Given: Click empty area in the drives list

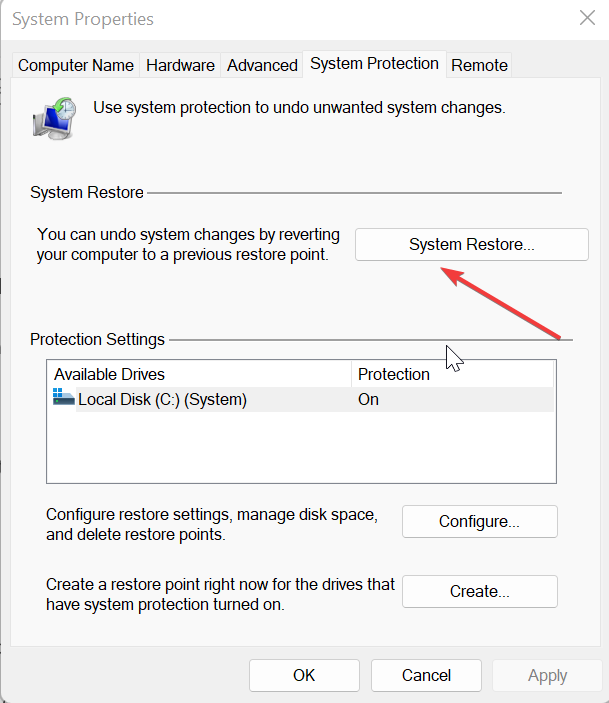Looking at the screenshot, I should point(300,450).
